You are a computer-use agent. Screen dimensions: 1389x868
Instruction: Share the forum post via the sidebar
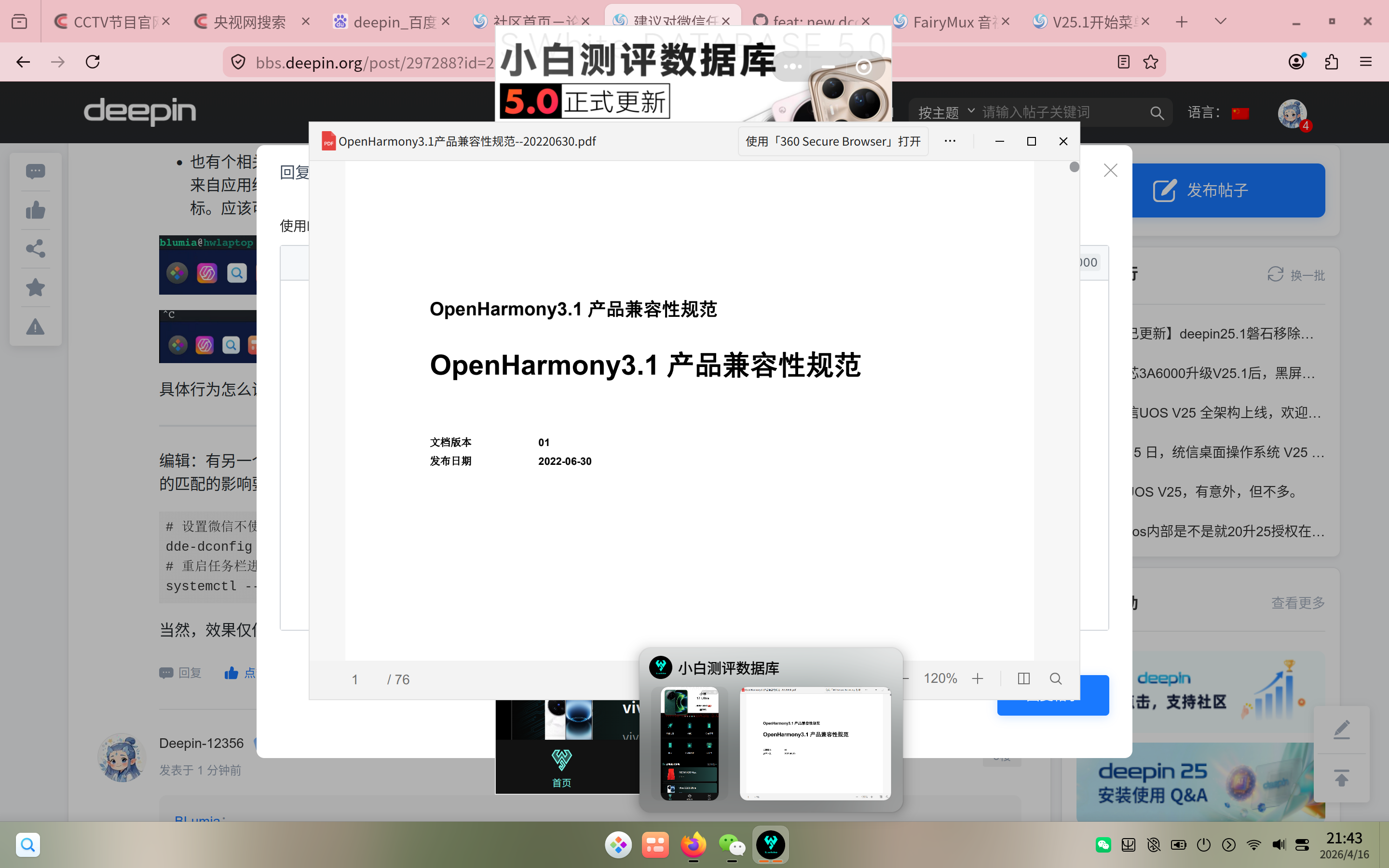pyautogui.click(x=35, y=248)
